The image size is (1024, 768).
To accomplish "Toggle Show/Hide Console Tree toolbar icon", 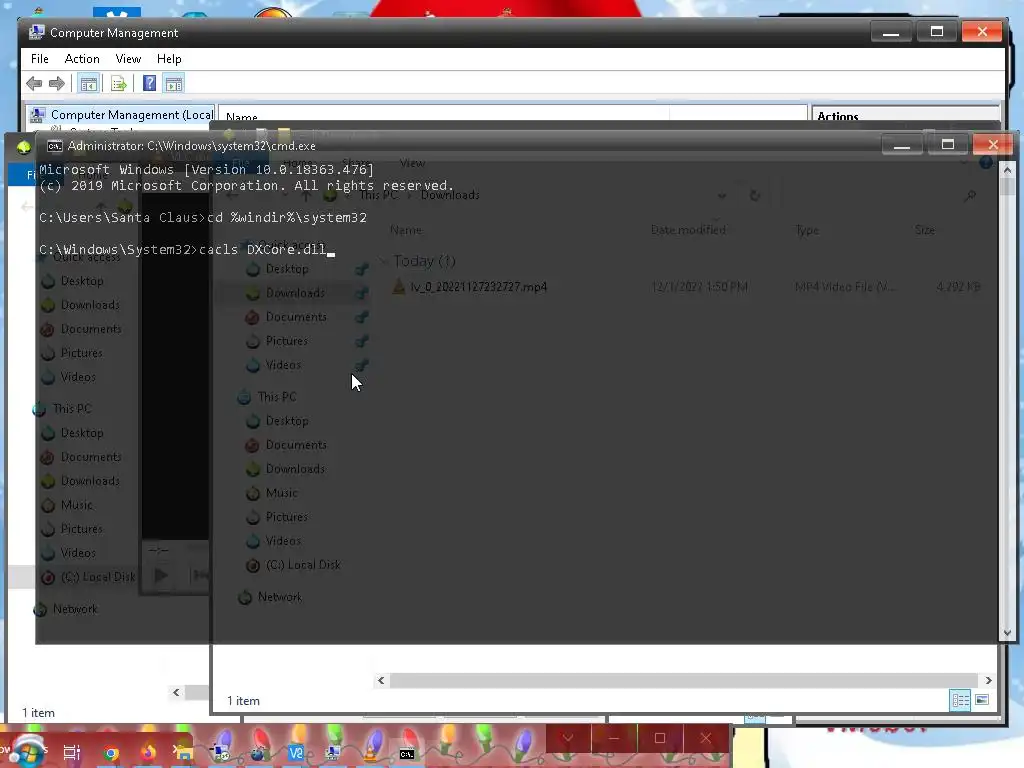I will tap(89, 84).
